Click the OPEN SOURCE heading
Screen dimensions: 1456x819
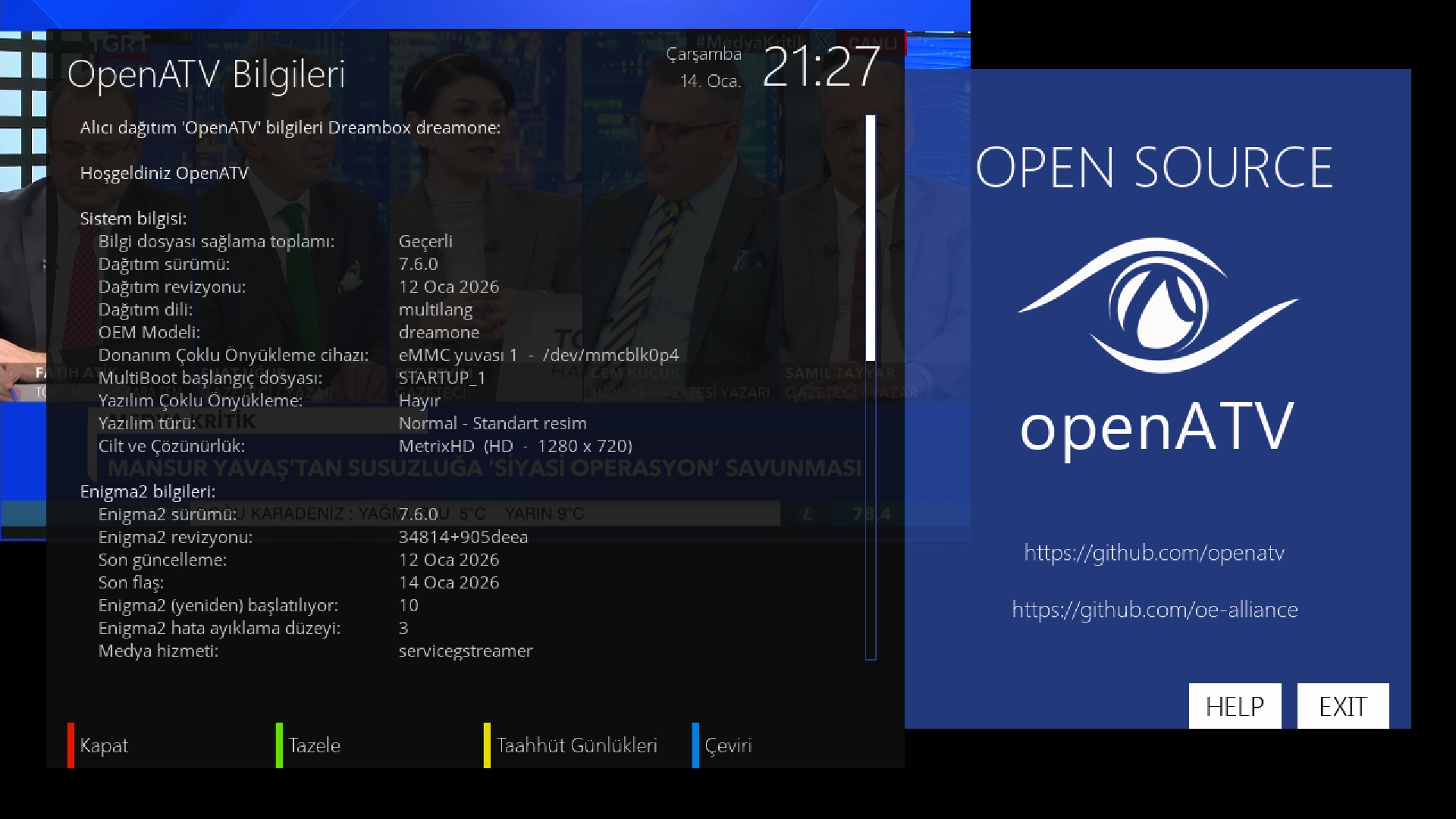(x=1154, y=168)
